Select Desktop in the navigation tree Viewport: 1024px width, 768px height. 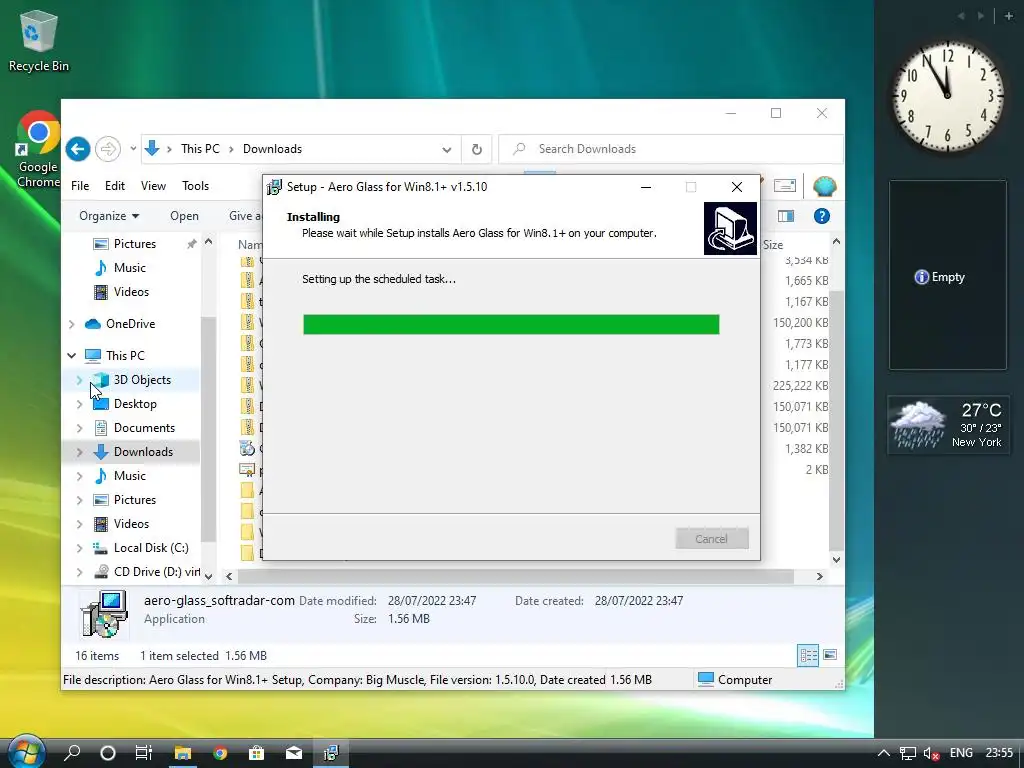click(135, 404)
